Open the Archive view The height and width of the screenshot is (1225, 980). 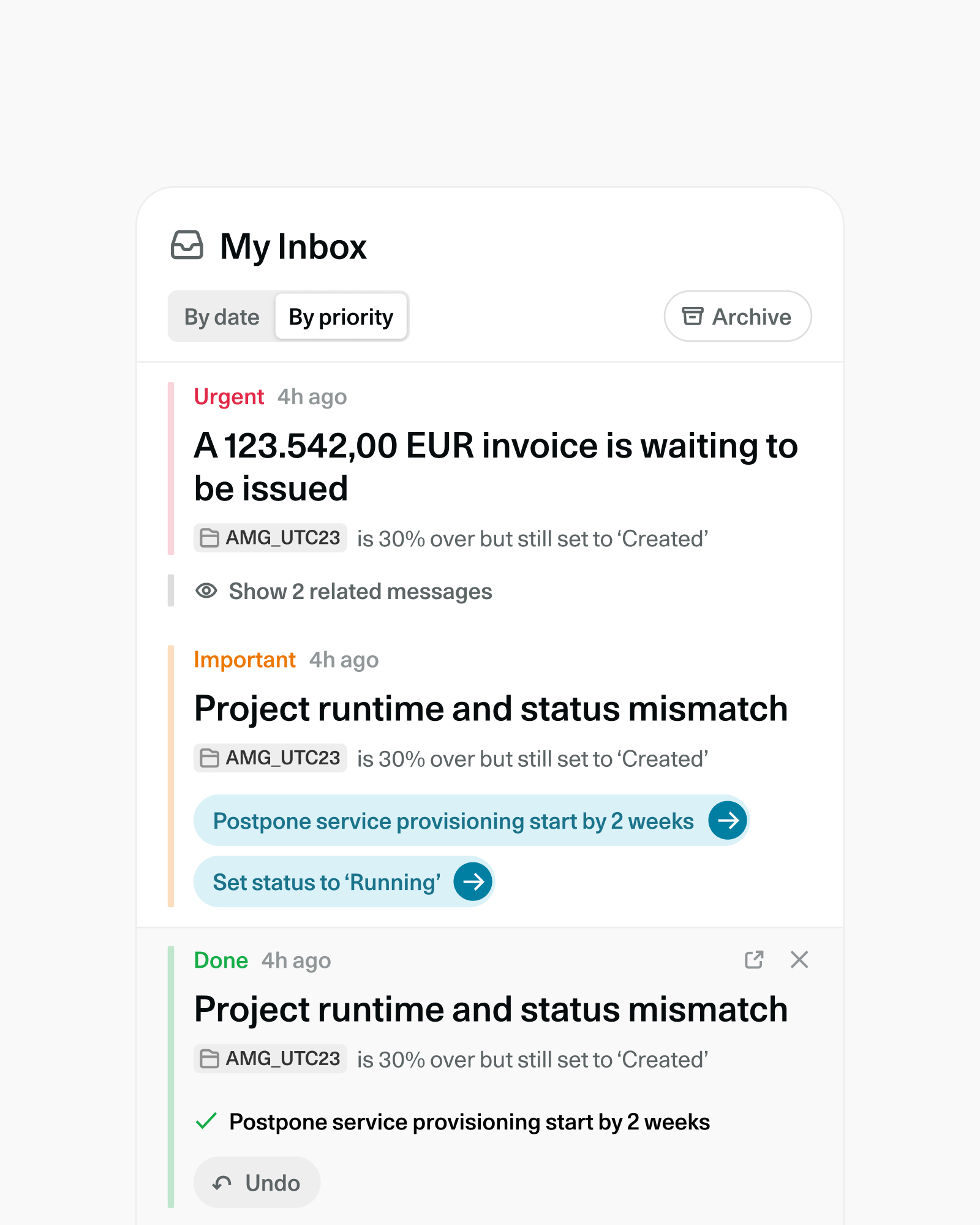coord(738,316)
